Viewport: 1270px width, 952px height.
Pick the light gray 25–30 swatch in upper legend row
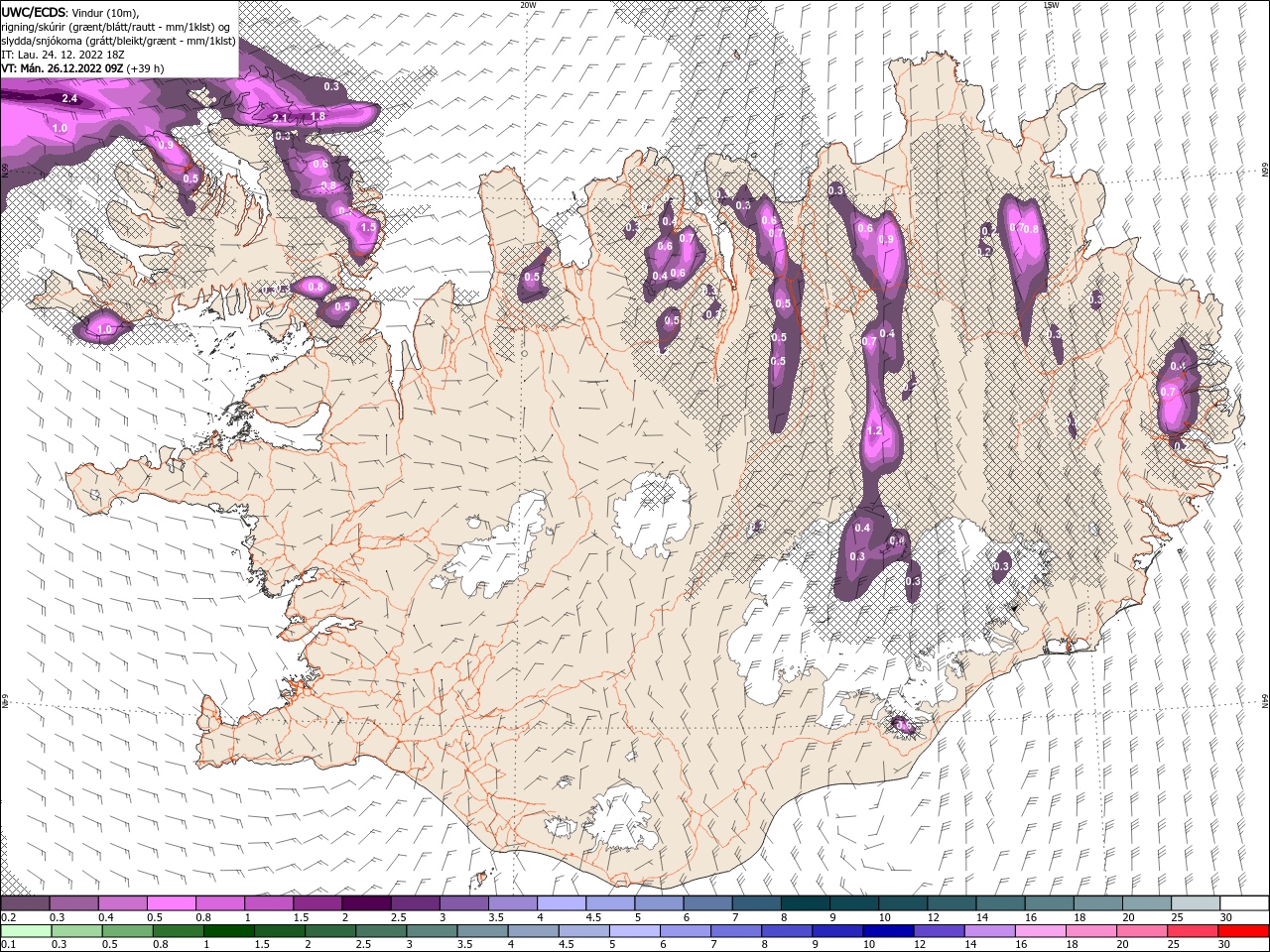point(1195,903)
